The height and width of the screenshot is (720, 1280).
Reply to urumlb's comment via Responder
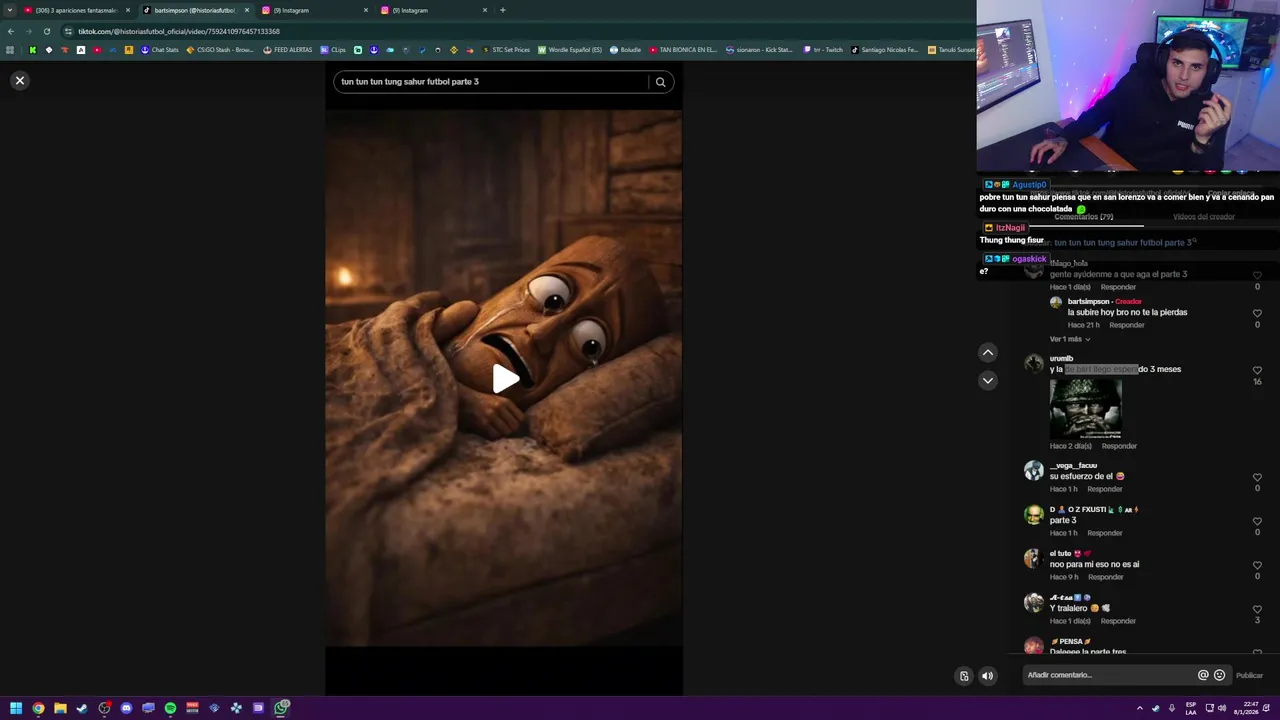coord(1119,446)
